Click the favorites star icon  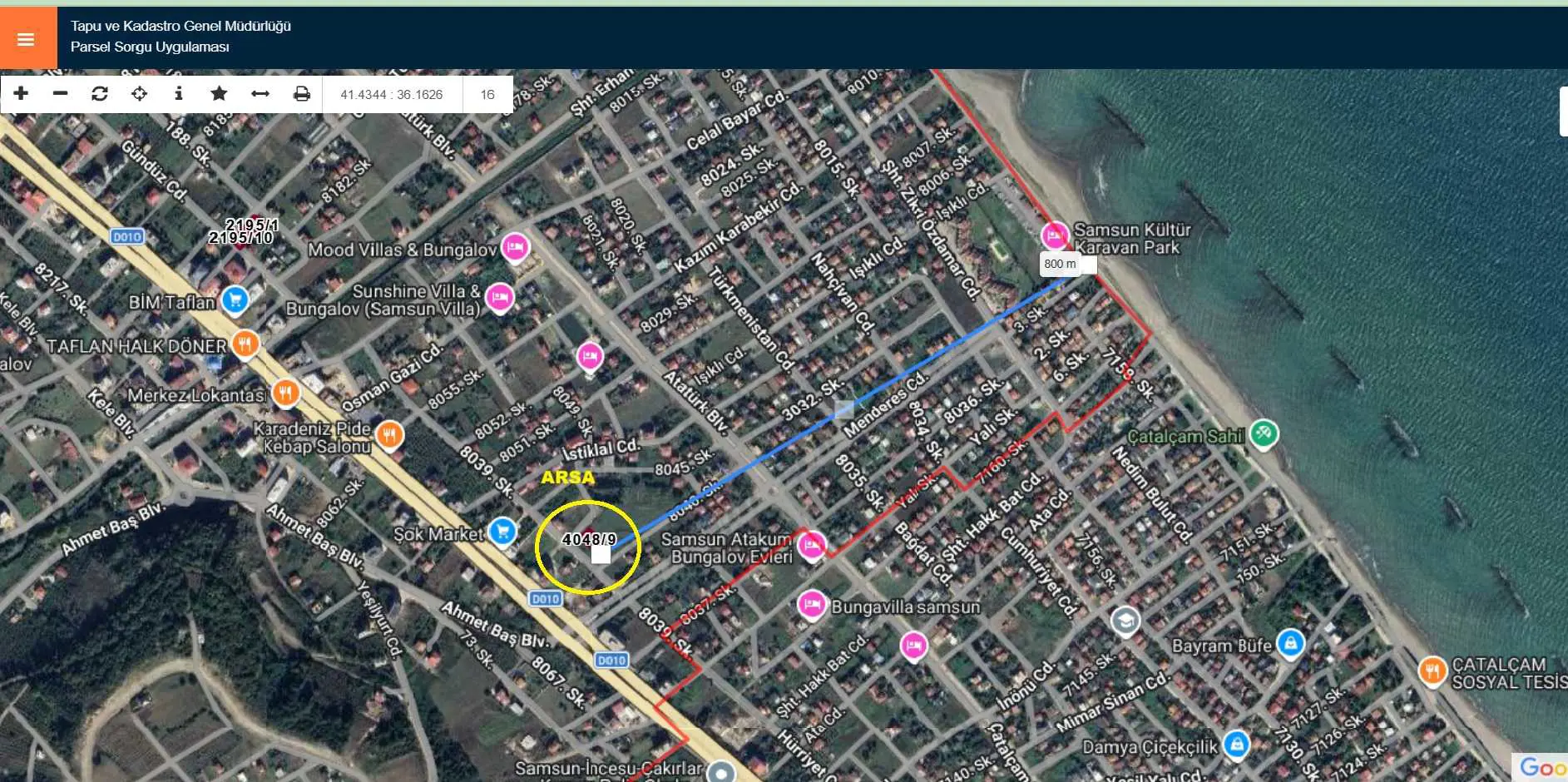point(219,94)
